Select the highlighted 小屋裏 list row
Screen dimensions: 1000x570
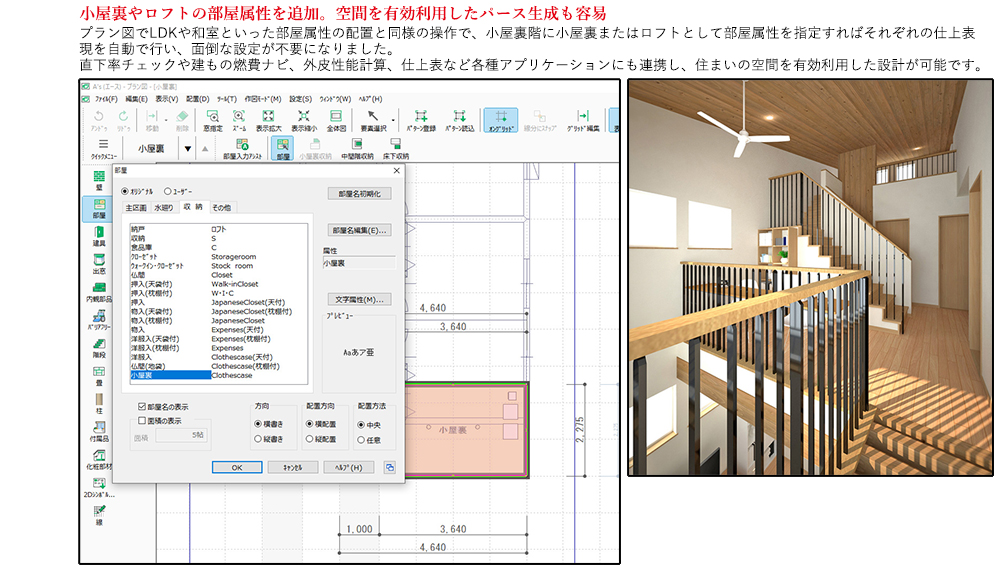click(170, 376)
